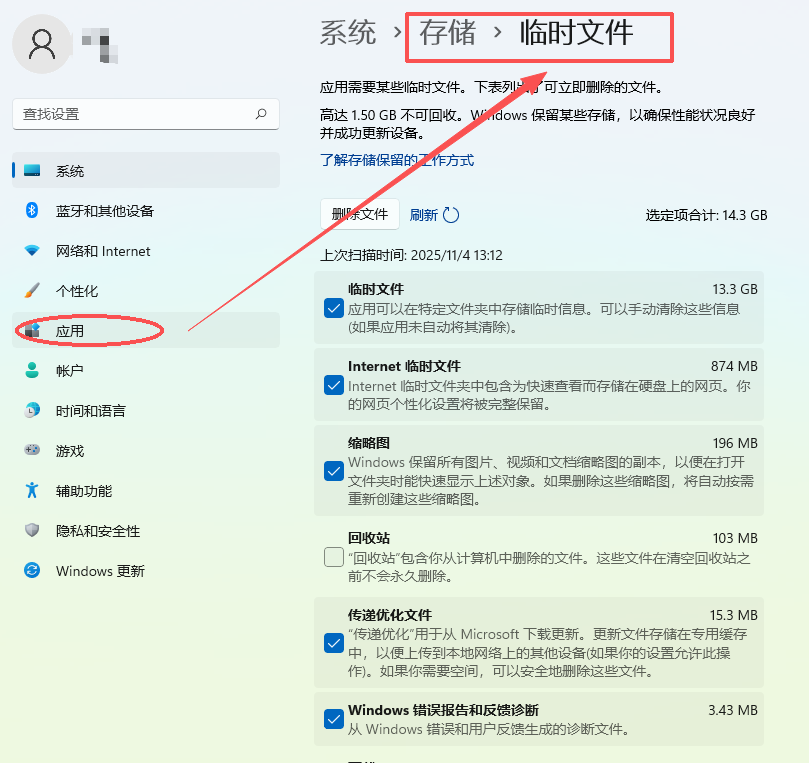
Task: Open 蓝牙和其他设备 settings
Action: (146, 210)
